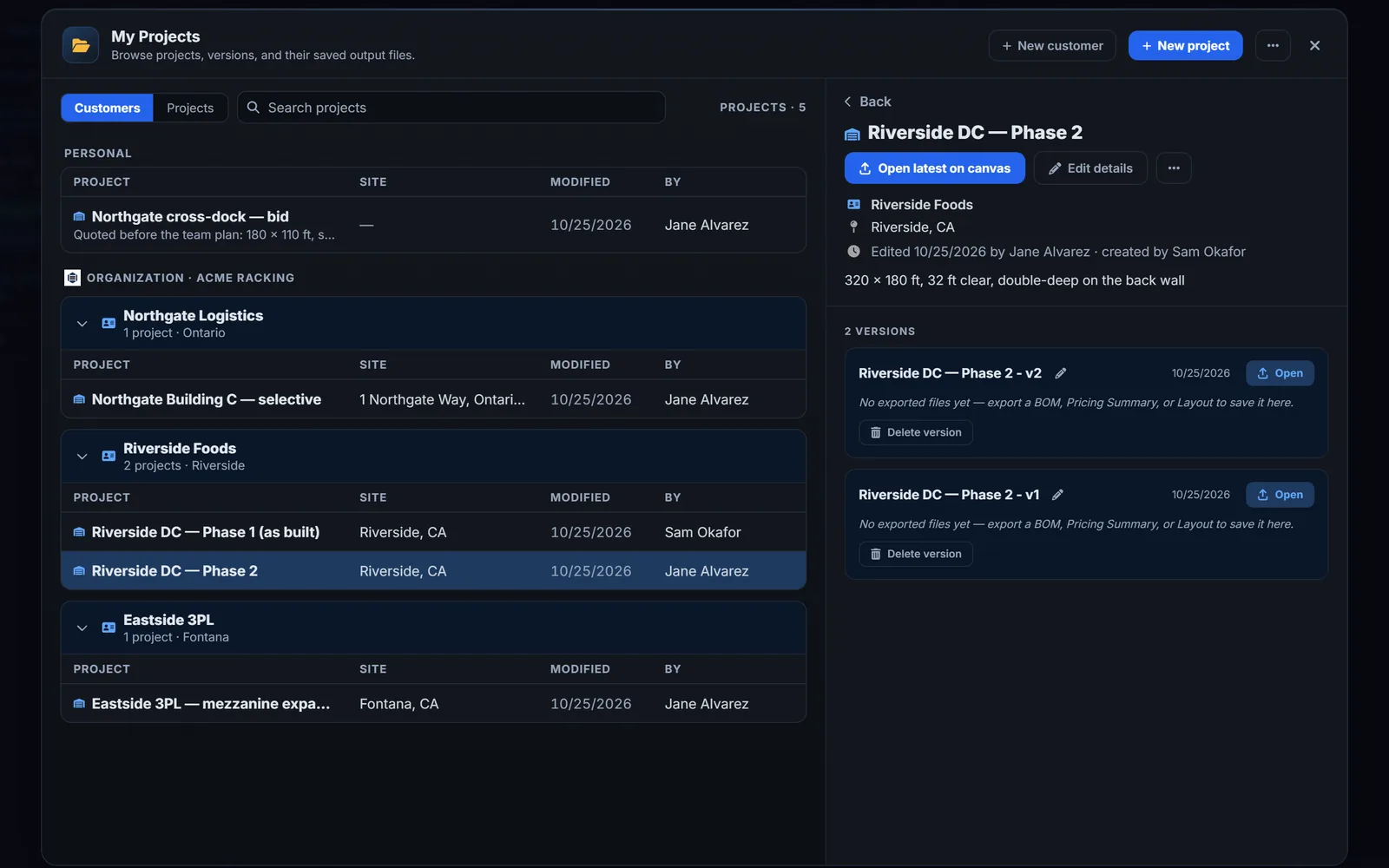Screen dimensions: 1389x868
Task: Click the Edit details button
Action: click(1090, 168)
